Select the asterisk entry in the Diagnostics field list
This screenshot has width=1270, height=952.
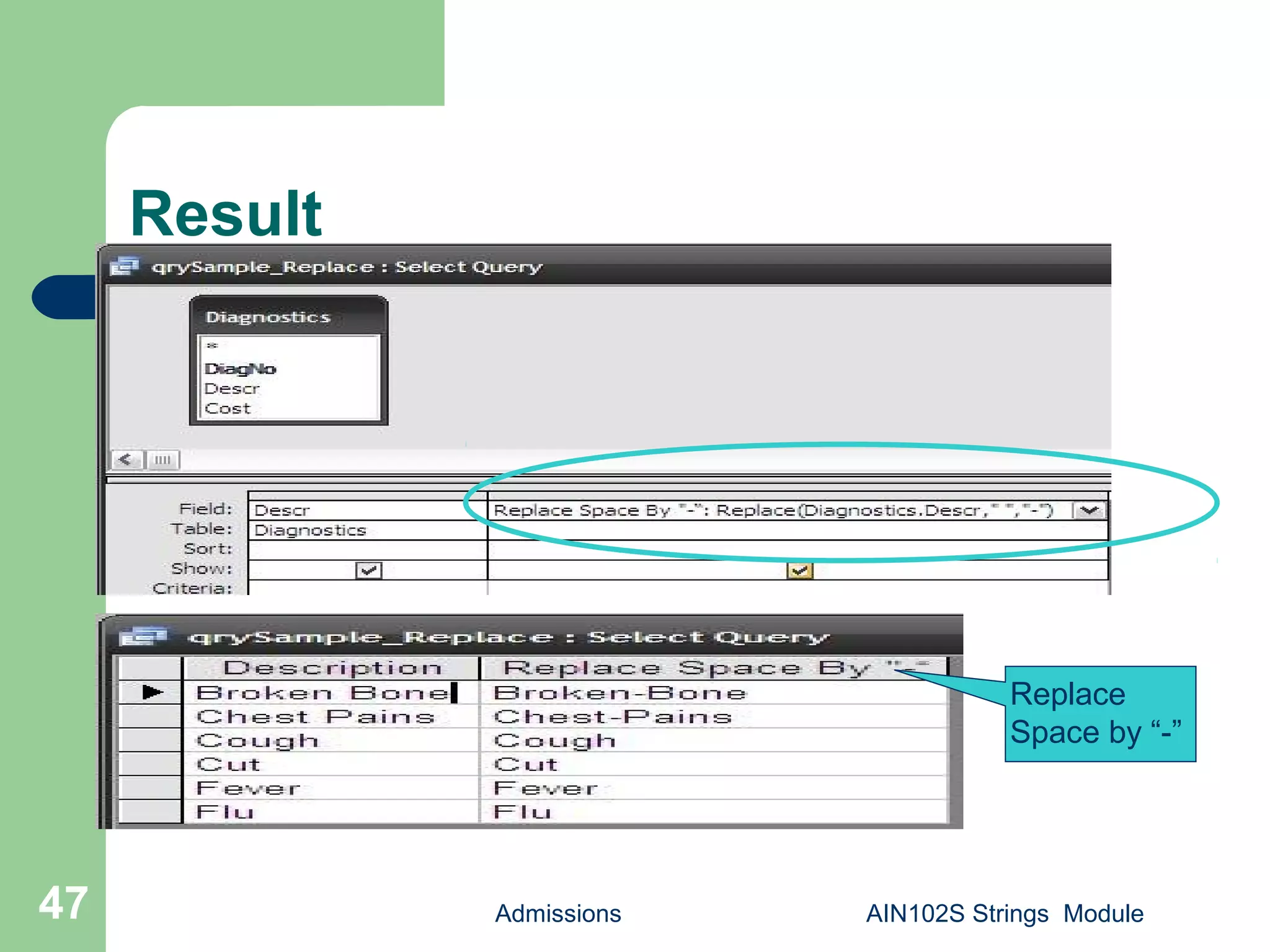pos(212,346)
